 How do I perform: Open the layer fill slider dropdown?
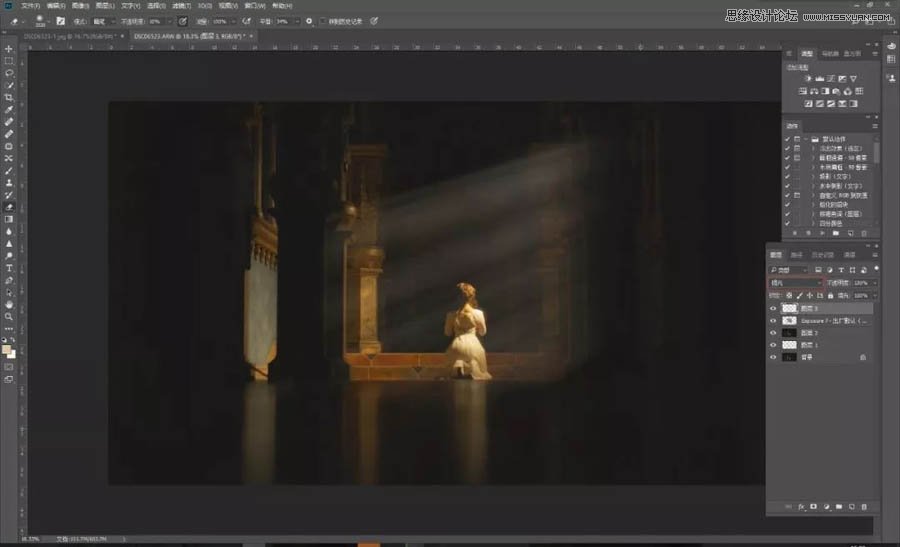875,296
